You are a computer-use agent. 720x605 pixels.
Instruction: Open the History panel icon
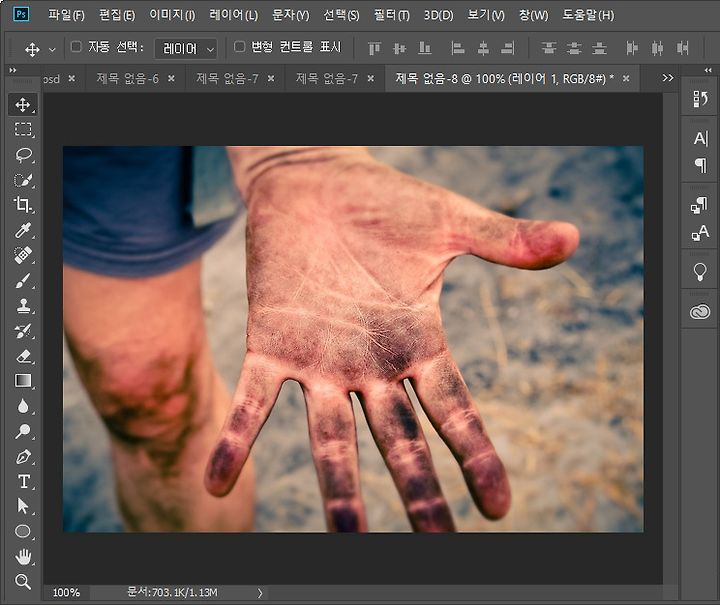click(700, 99)
